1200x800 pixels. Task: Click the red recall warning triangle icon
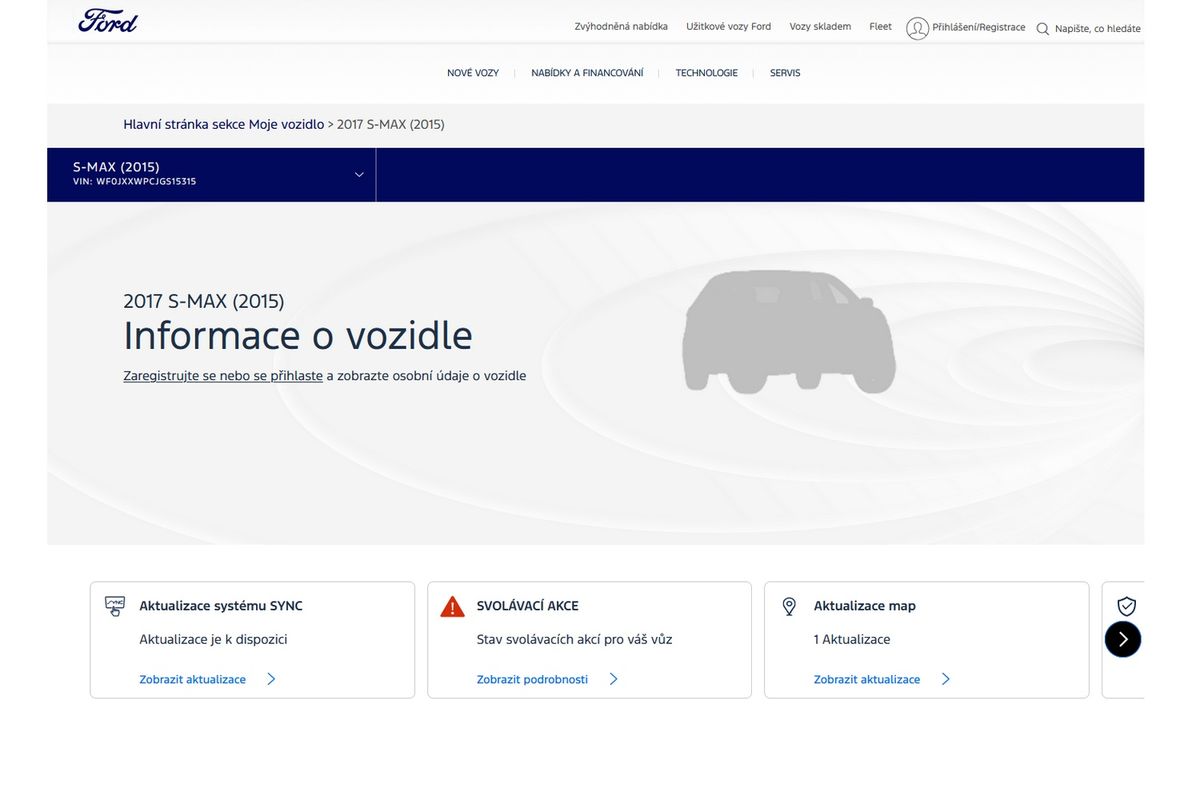(x=453, y=607)
